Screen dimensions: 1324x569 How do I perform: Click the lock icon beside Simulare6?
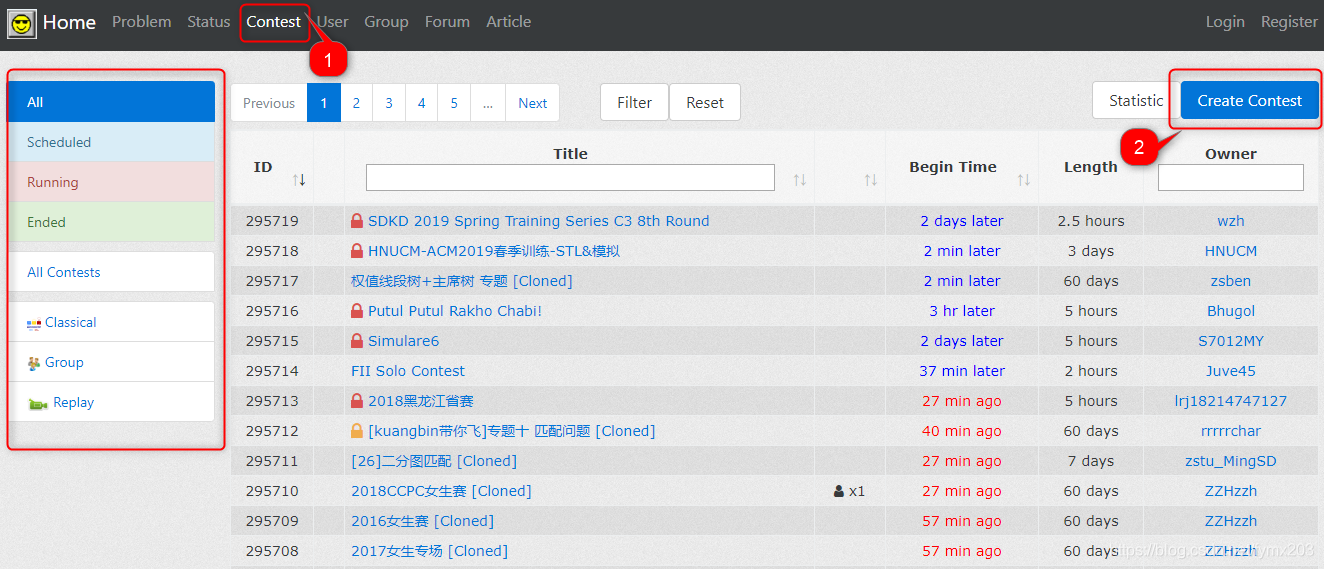pos(357,341)
